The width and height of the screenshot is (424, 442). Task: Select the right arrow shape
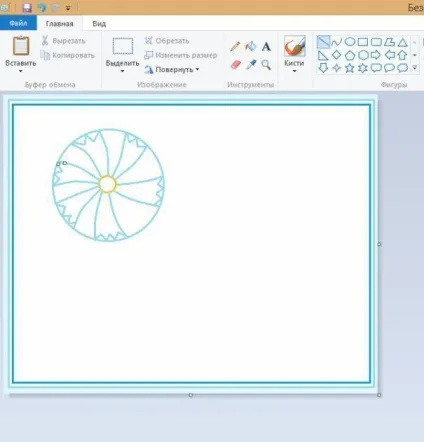pyautogui.click(x=376, y=55)
